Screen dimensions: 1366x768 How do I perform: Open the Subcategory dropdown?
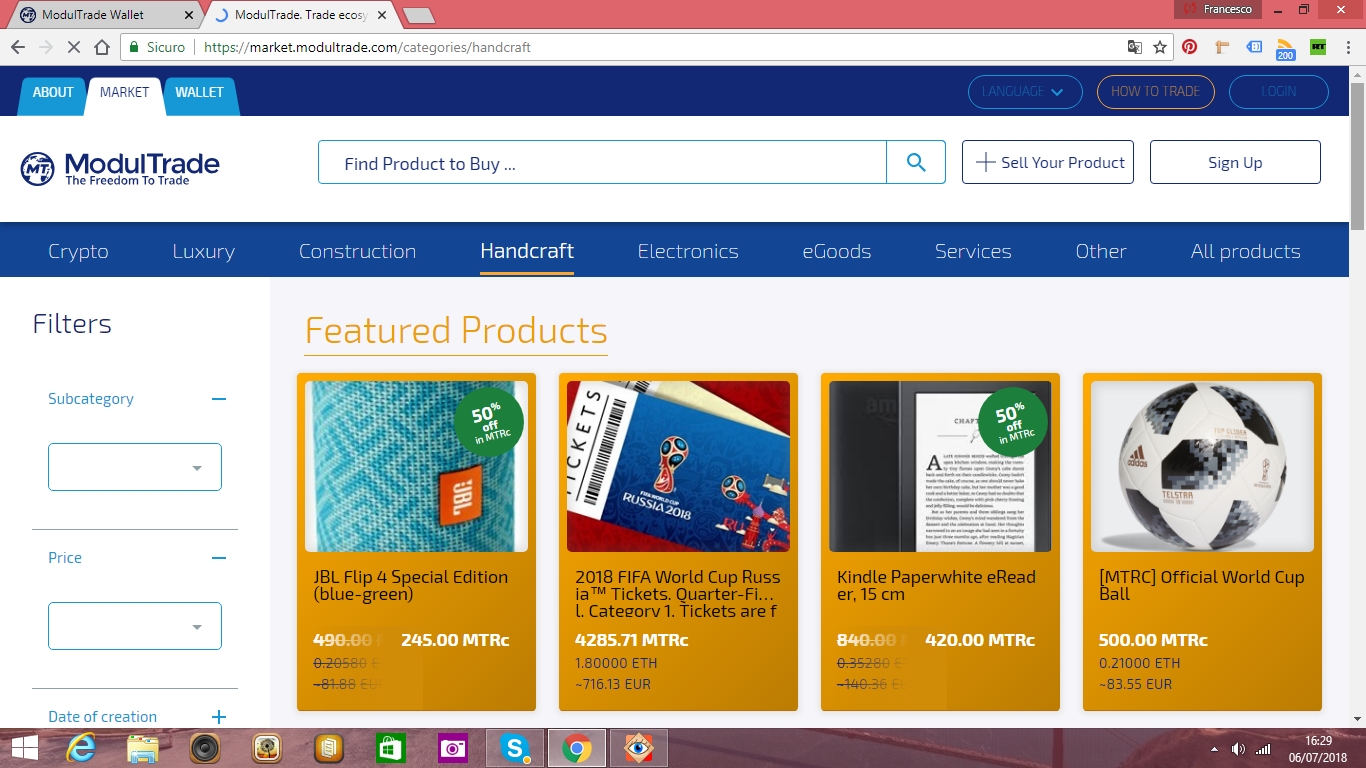(x=135, y=467)
